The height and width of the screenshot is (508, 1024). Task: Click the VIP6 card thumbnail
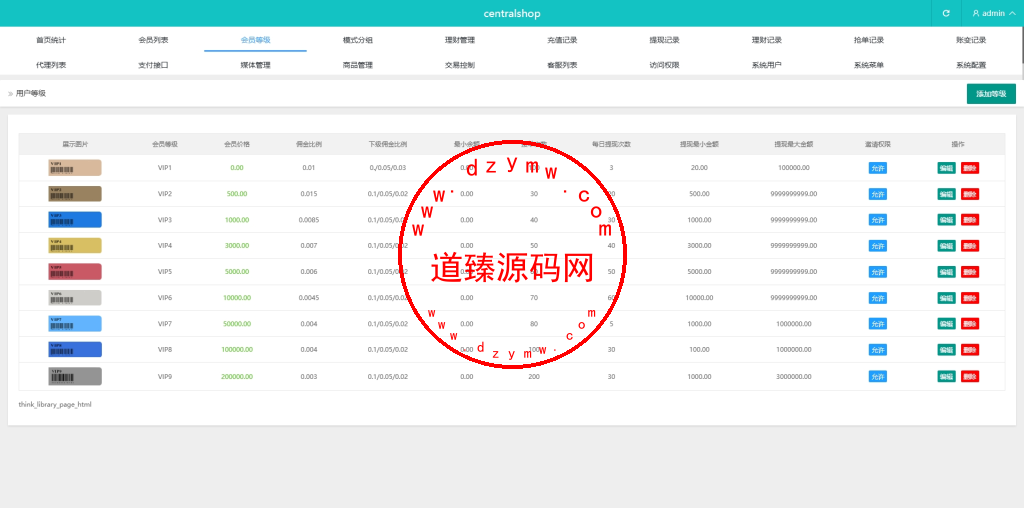[75, 298]
